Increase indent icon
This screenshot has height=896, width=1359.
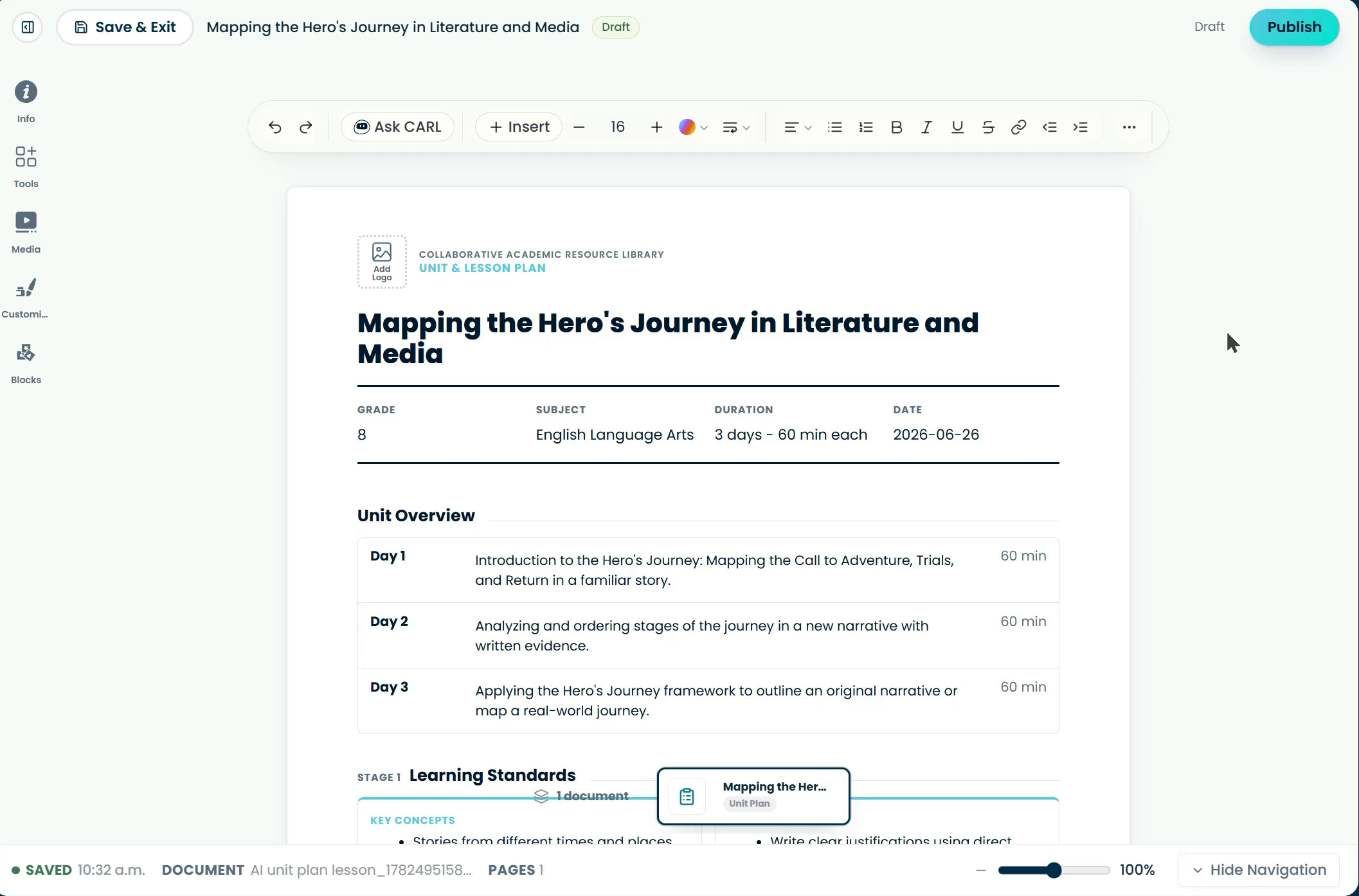(x=1081, y=127)
